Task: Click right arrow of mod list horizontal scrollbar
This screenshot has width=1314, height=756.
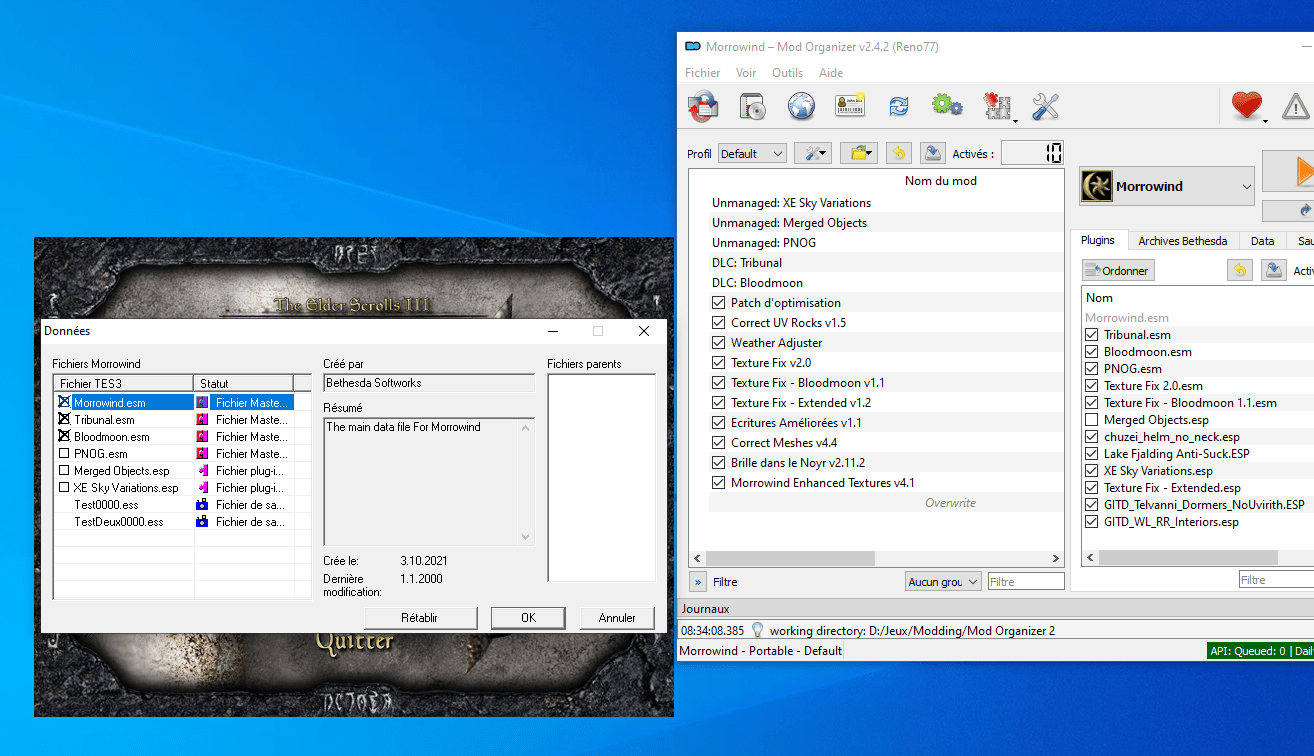Action: click(x=1055, y=559)
